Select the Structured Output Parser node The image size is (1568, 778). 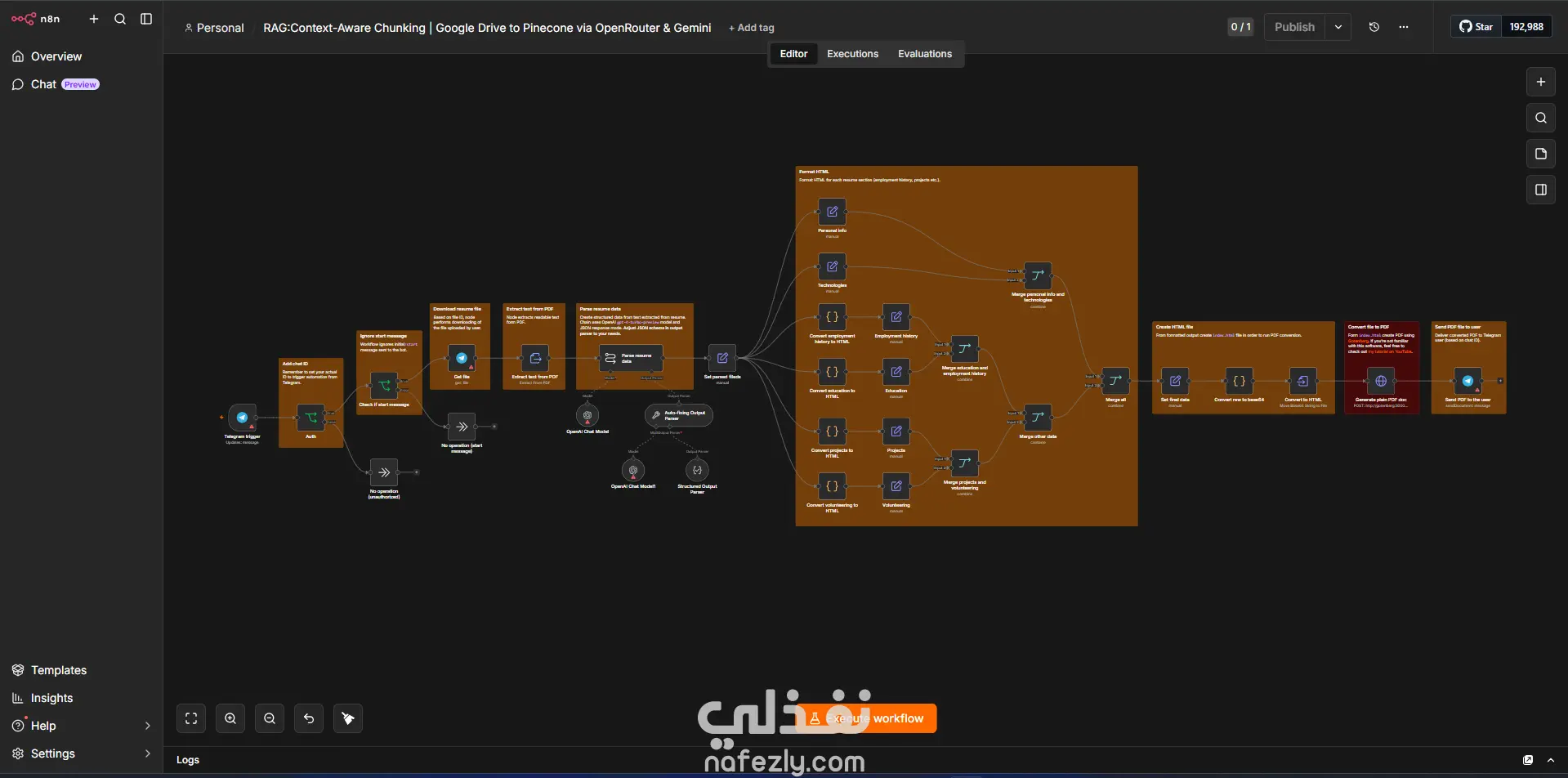[x=697, y=470]
